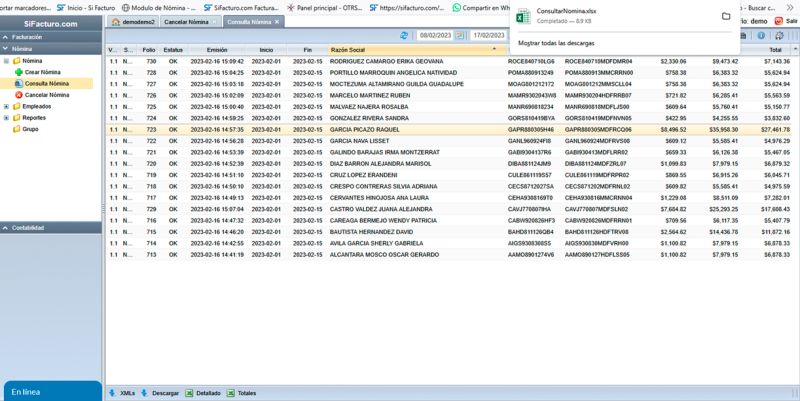Expand the Facturación accordion panel
This screenshot has width=800, height=401.
coord(51,37)
